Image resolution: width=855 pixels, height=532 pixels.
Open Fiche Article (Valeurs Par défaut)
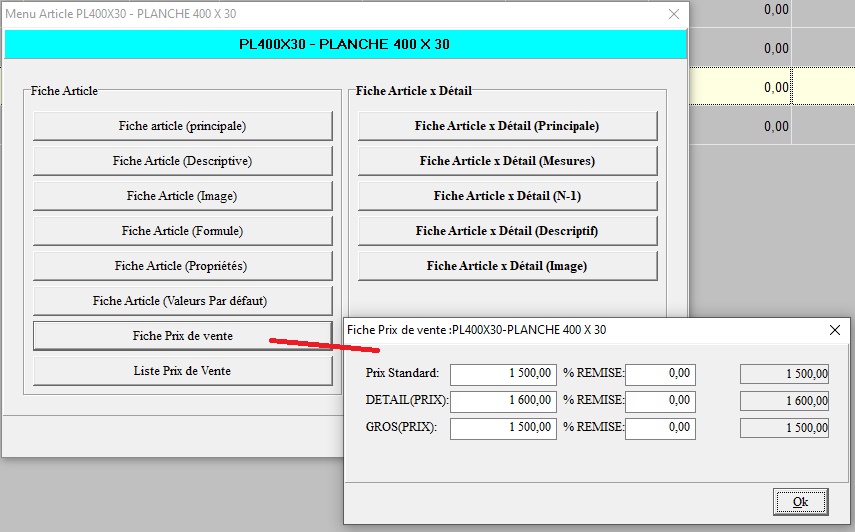pyautogui.click(x=182, y=301)
